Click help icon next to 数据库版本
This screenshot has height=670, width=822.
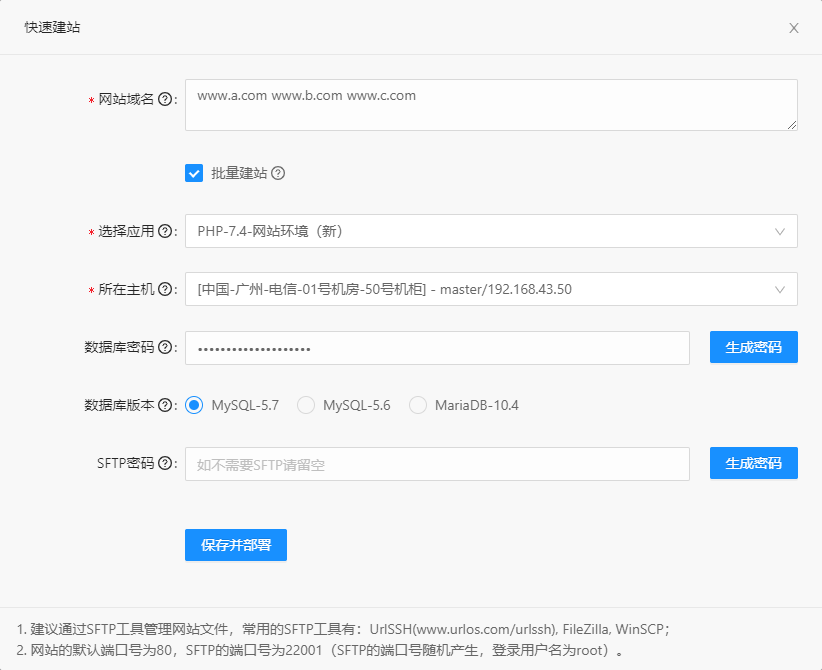click(165, 405)
